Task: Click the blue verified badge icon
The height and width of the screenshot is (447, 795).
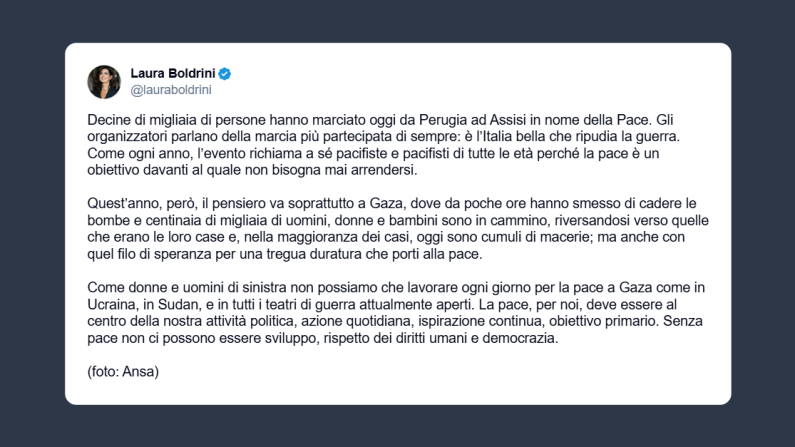Action: click(226, 74)
